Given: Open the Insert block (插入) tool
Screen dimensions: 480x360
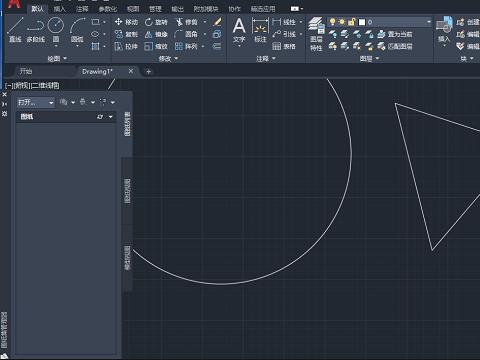Looking at the screenshot, I should 444,30.
